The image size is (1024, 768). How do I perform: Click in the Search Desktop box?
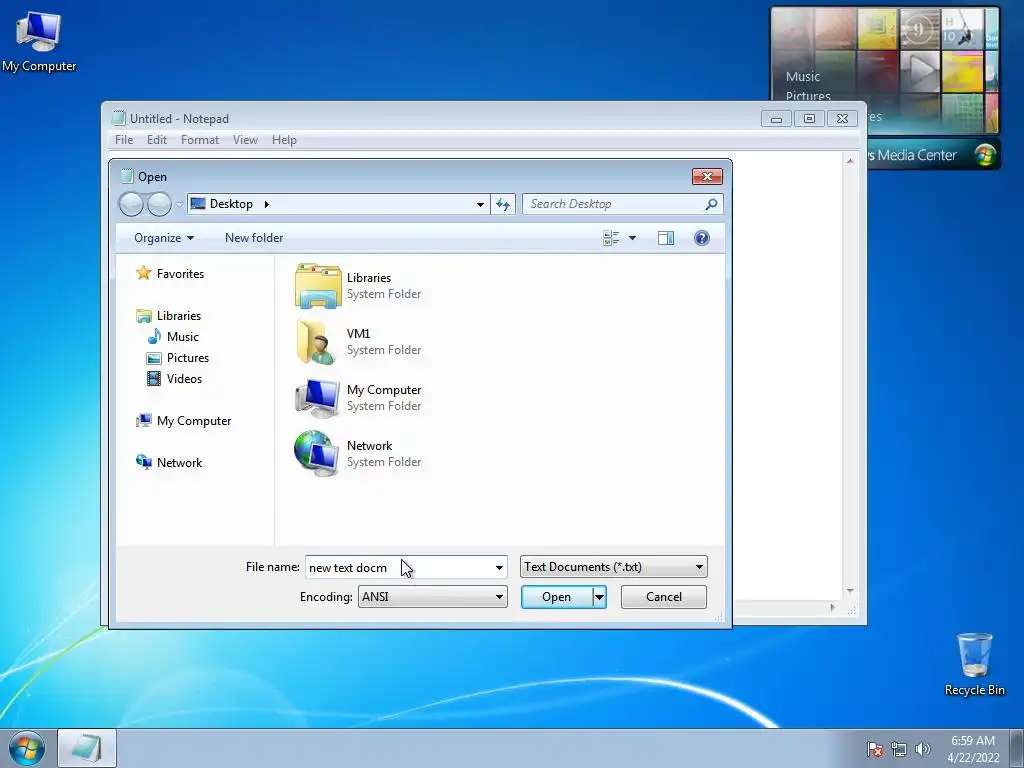tap(622, 204)
